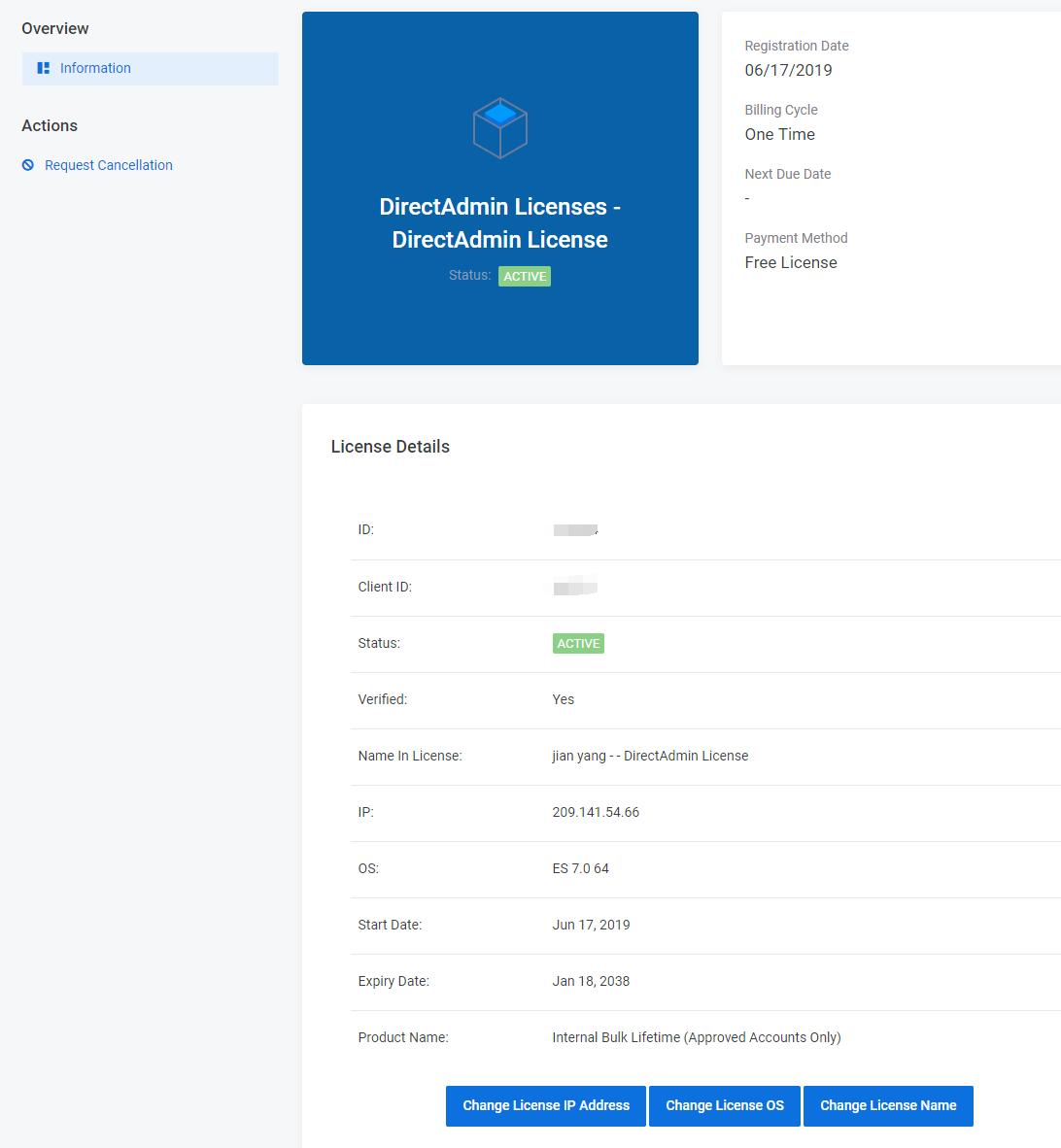Click the Change License Name button
The height and width of the screenshot is (1148, 1061).
[x=888, y=1106]
